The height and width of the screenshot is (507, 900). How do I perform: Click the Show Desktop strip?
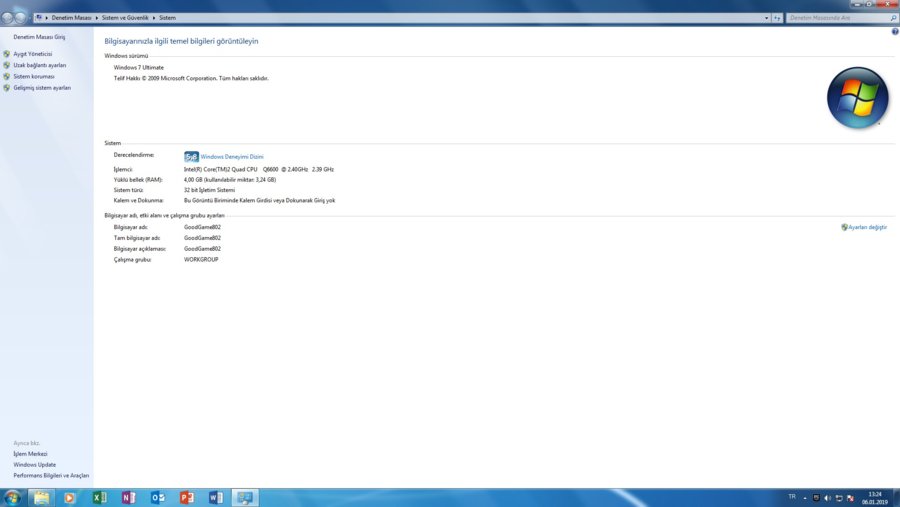coord(896,498)
